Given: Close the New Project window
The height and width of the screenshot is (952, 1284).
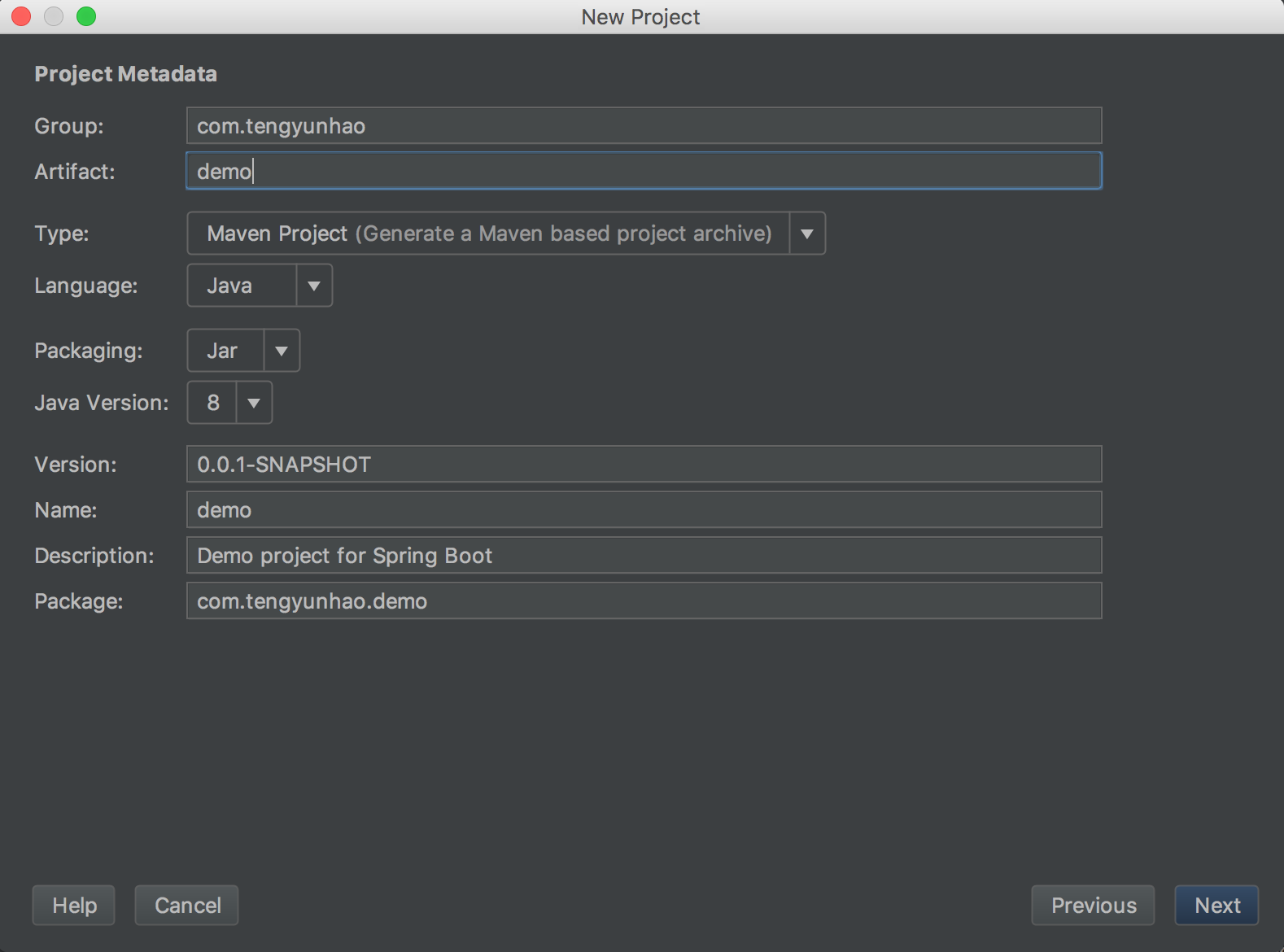Looking at the screenshot, I should tap(21, 16).
